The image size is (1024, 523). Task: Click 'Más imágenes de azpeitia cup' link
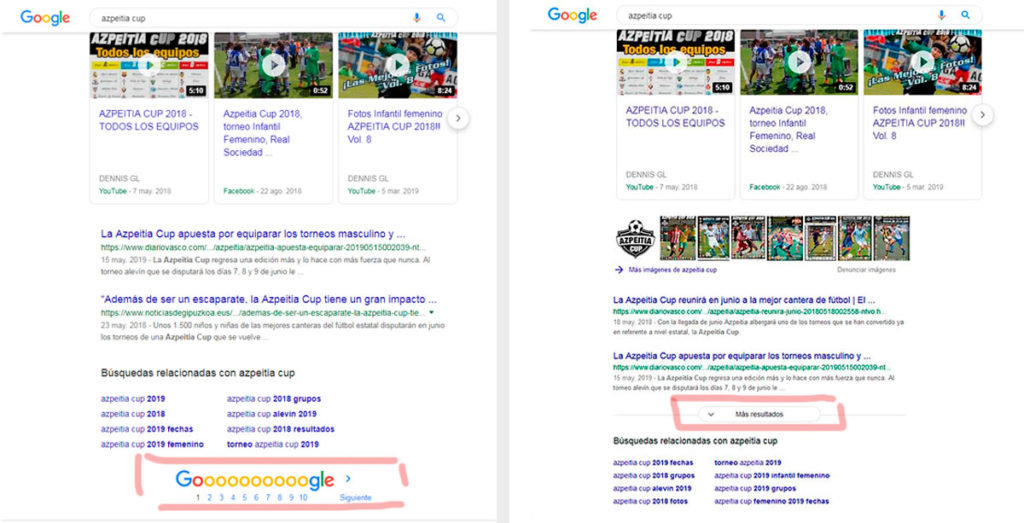tap(672, 269)
